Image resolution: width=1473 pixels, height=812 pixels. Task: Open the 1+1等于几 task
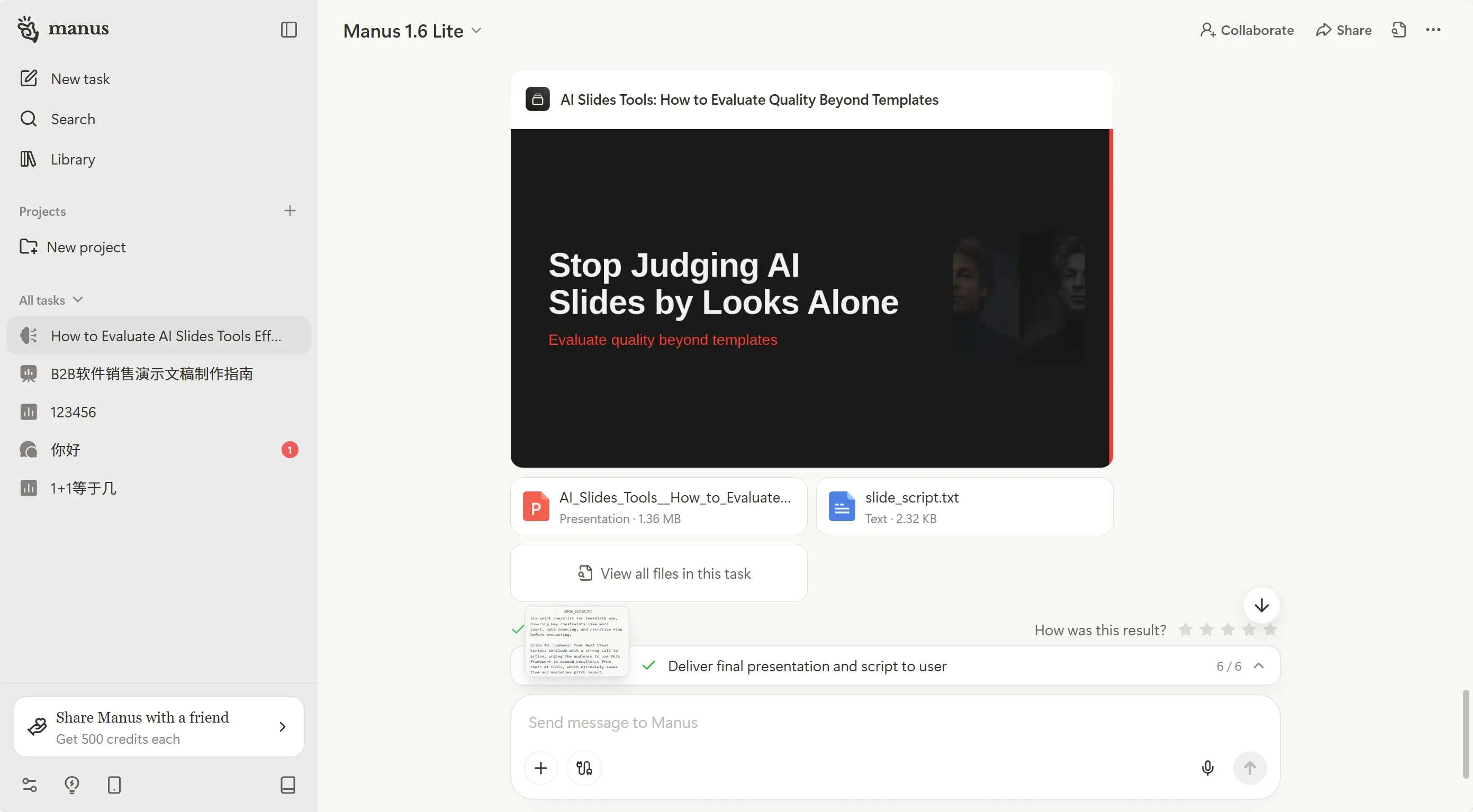(158, 488)
